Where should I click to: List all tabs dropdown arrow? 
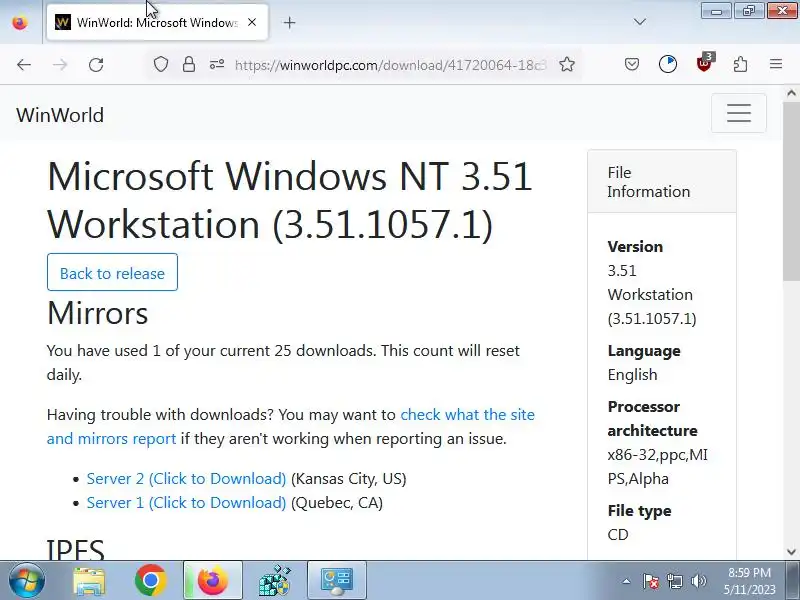pyautogui.click(x=640, y=22)
